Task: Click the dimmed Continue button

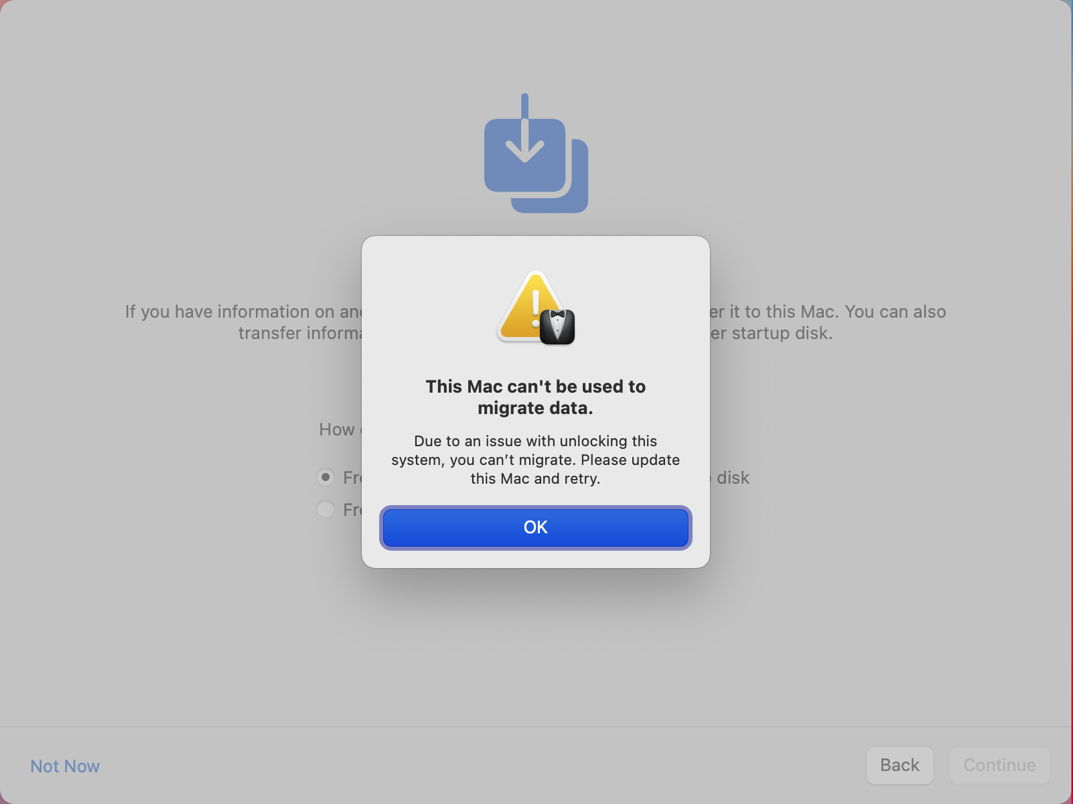Action: pyautogui.click(x=999, y=765)
